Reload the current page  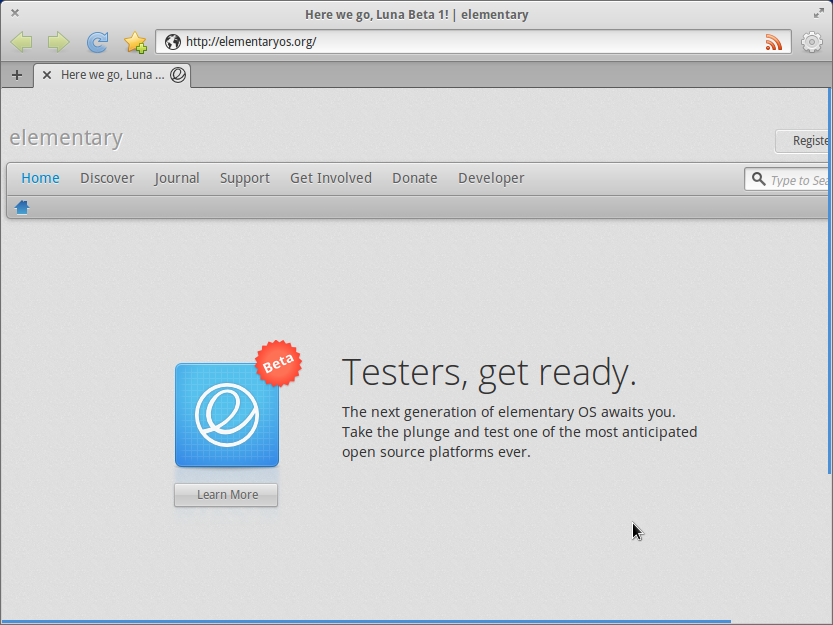[98, 42]
